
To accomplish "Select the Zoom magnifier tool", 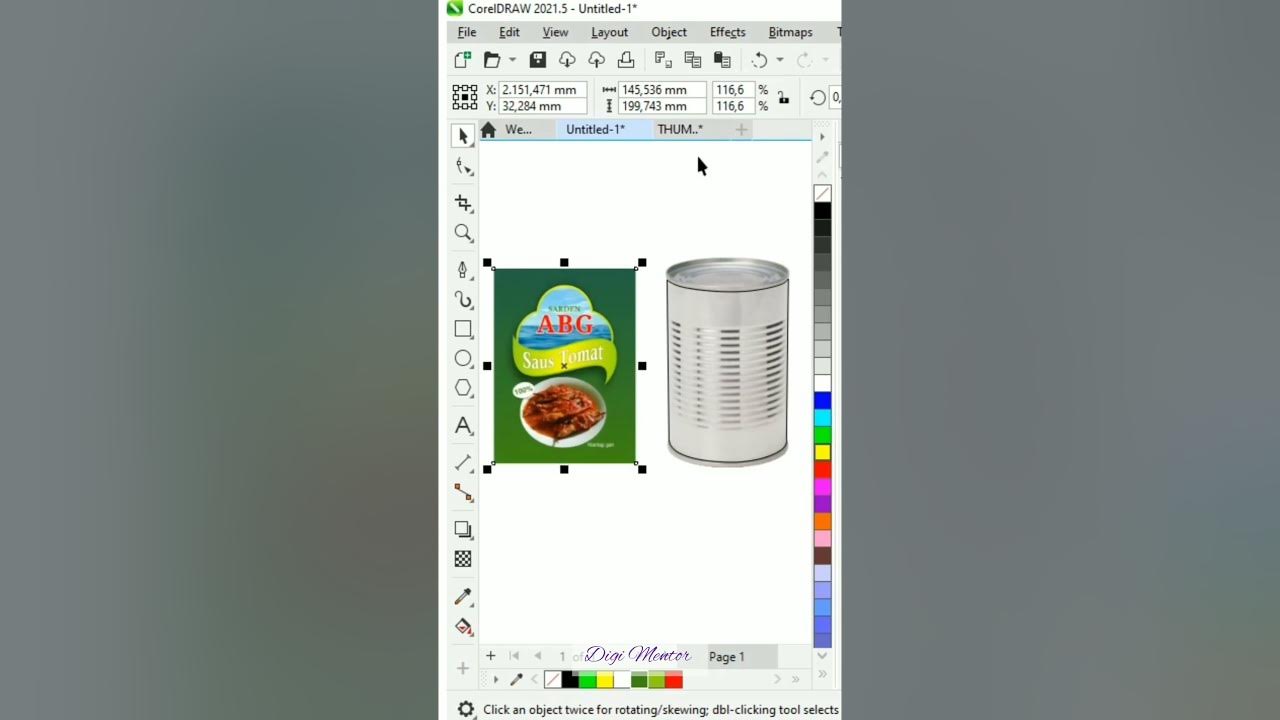I will pyautogui.click(x=463, y=233).
